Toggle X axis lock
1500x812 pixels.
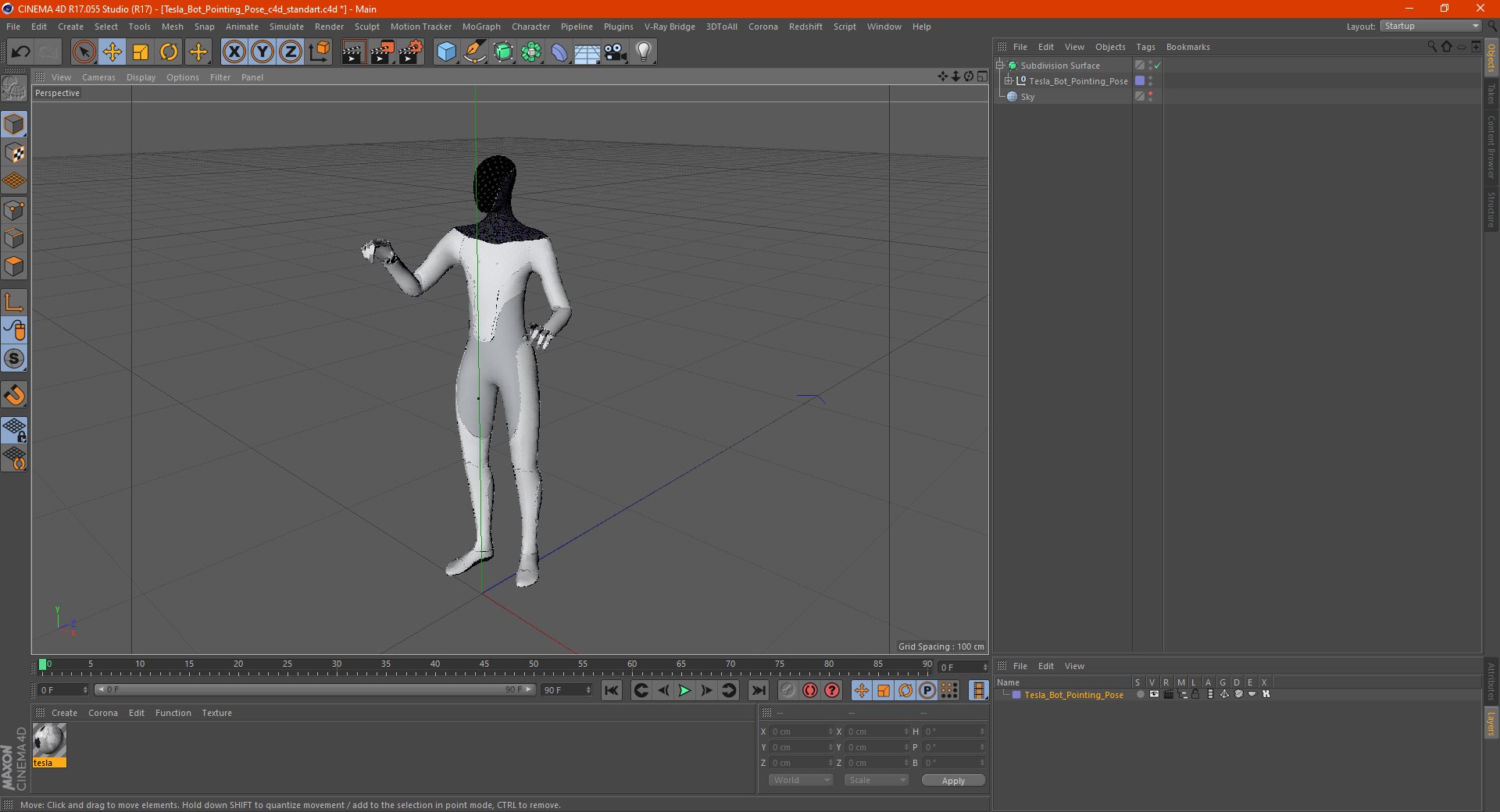pyautogui.click(x=234, y=52)
